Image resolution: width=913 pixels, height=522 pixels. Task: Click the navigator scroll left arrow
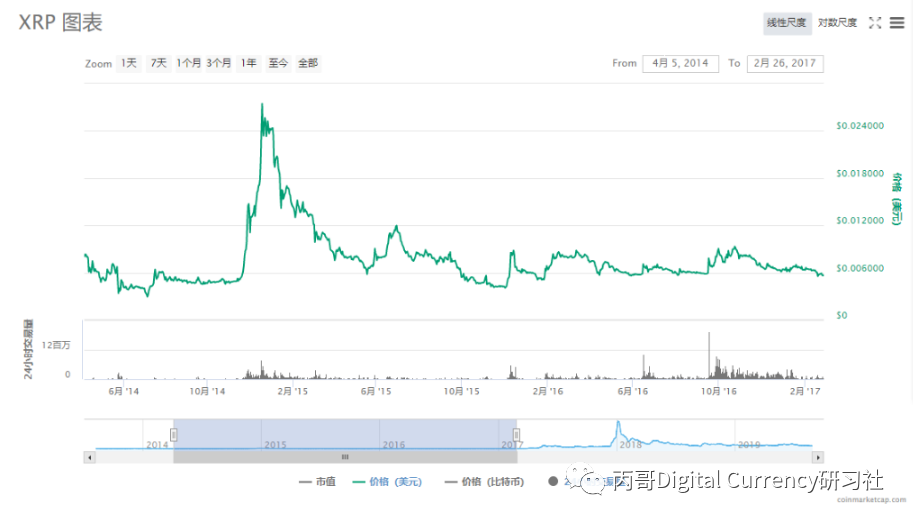pos(90,457)
